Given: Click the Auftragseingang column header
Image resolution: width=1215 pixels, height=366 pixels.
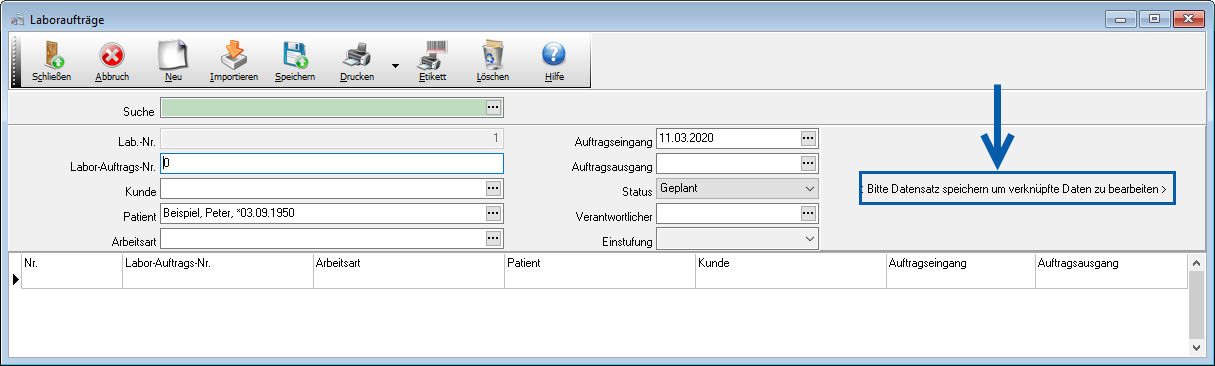Looking at the screenshot, I should (x=961, y=263).
